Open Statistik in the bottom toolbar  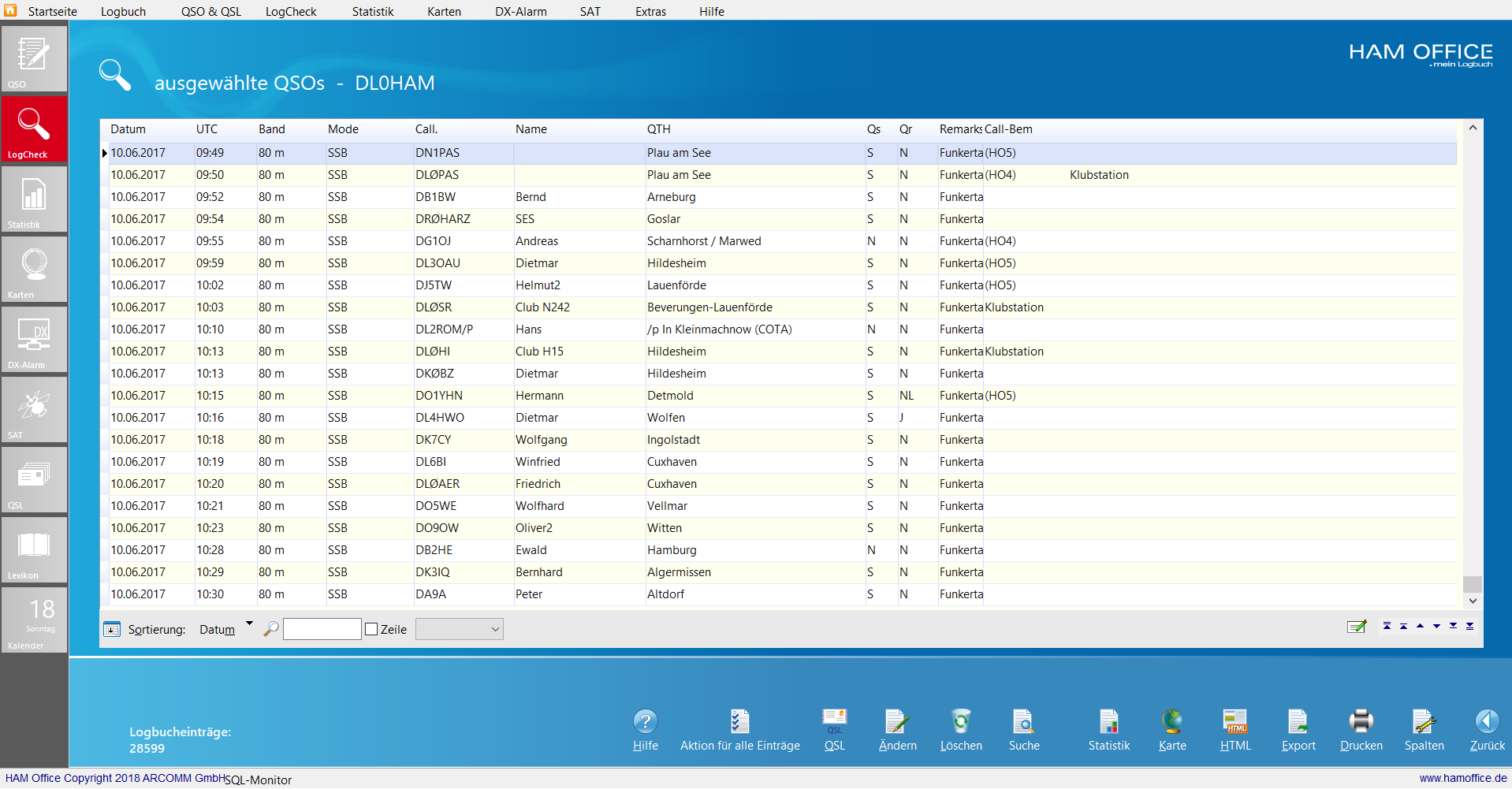1108,721
